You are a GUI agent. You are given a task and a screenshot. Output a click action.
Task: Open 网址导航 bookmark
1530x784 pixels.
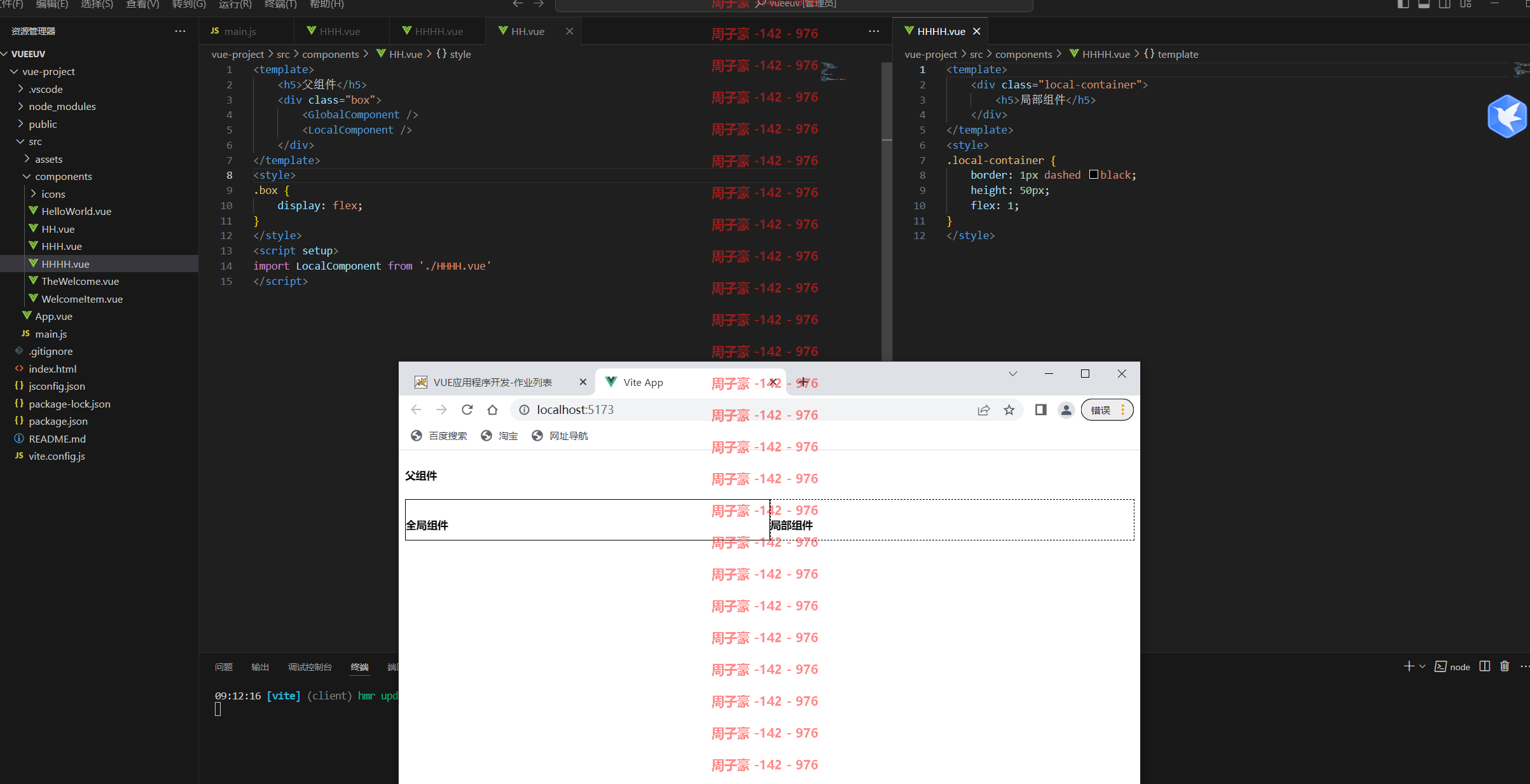pyautogui.click(x=560, y=436)
